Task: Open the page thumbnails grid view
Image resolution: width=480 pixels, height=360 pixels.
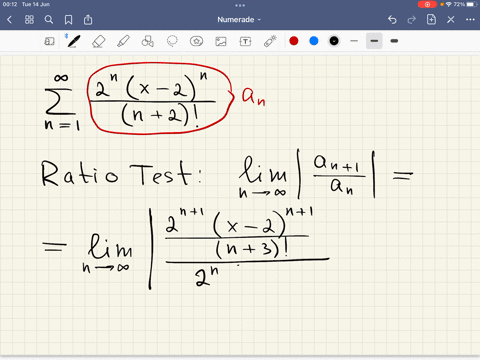Action: point(29,20)
